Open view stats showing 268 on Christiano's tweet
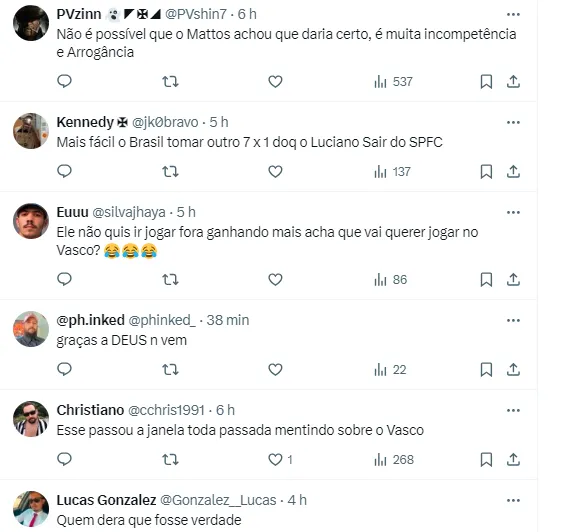The image size is (561, 532). (394, 459)
